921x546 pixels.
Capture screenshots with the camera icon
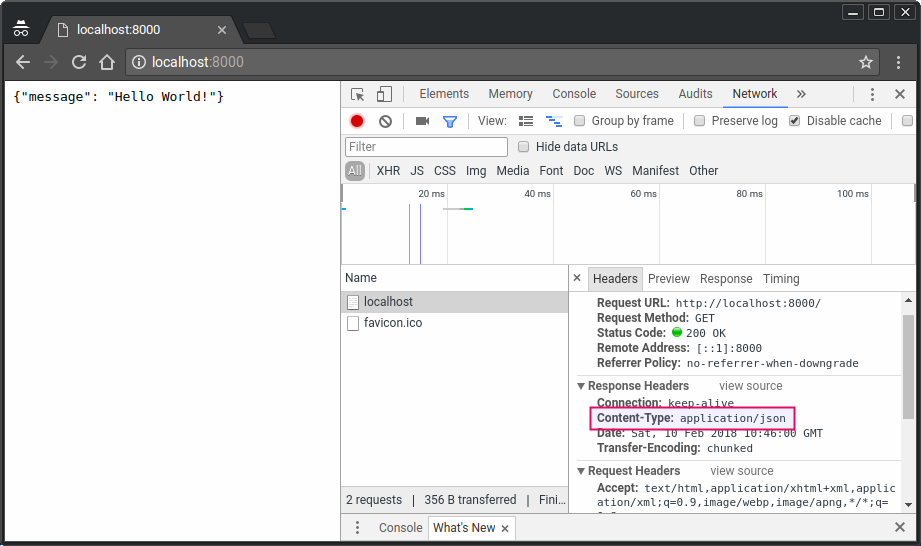pos(422,121)
